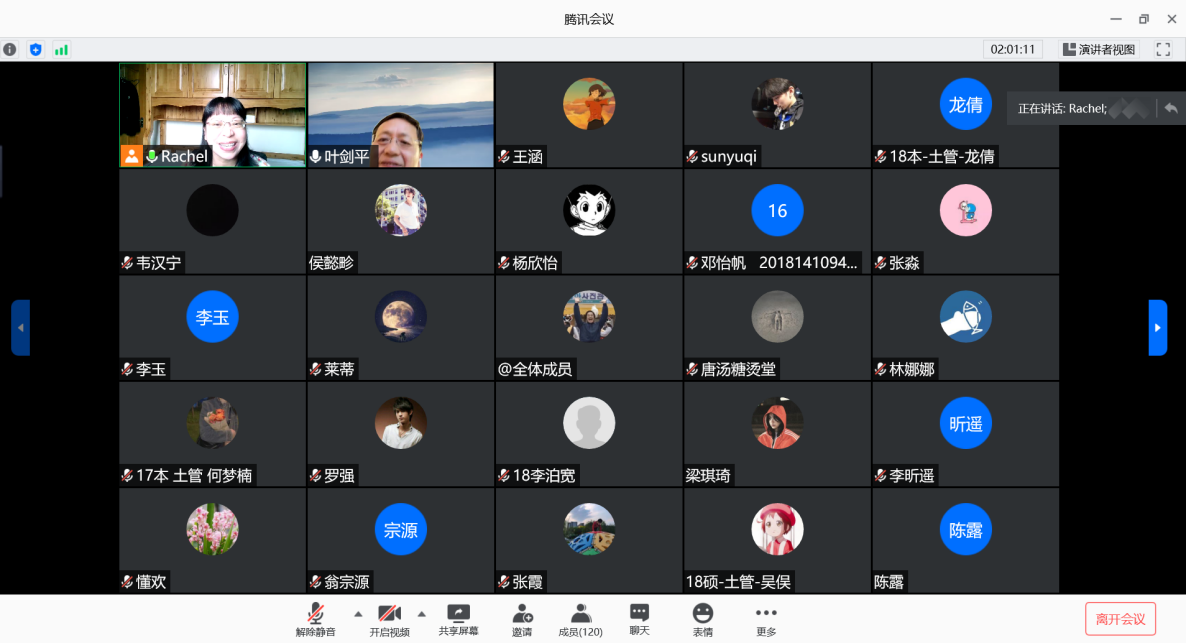Enter full screen mode
This screenshot has height=643, width=1186.
pos(1163,49)
